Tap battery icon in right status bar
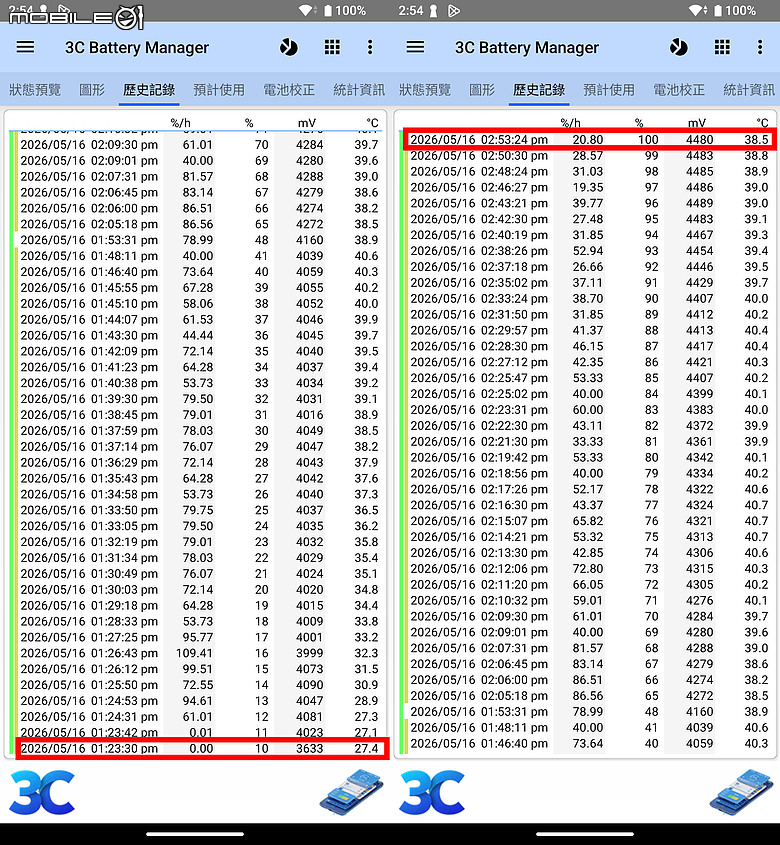780x845 pixels. [718, 10]
